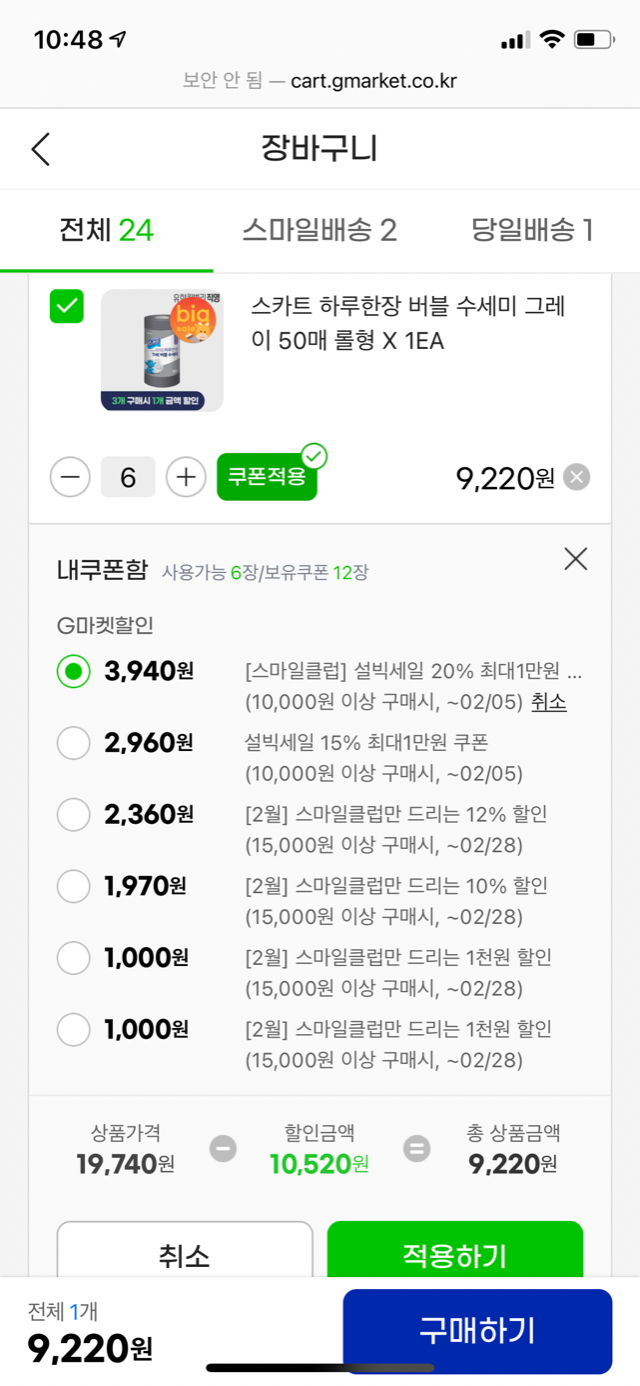
Task: Select the 2,960원 coupon option
Action: [74, 743]
